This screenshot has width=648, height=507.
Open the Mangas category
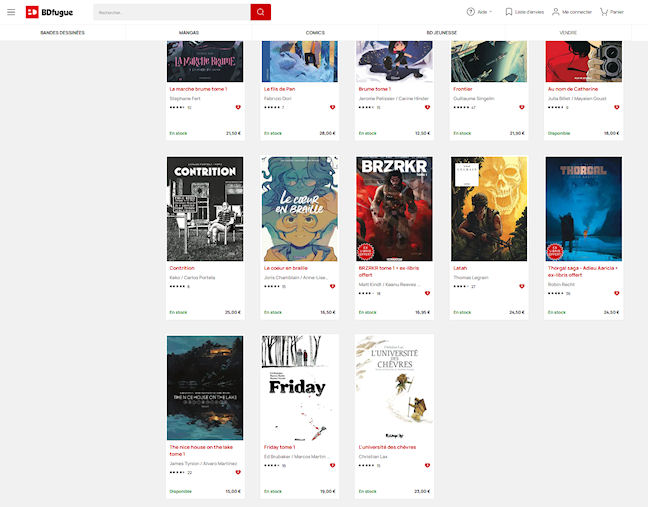(188, 32)
